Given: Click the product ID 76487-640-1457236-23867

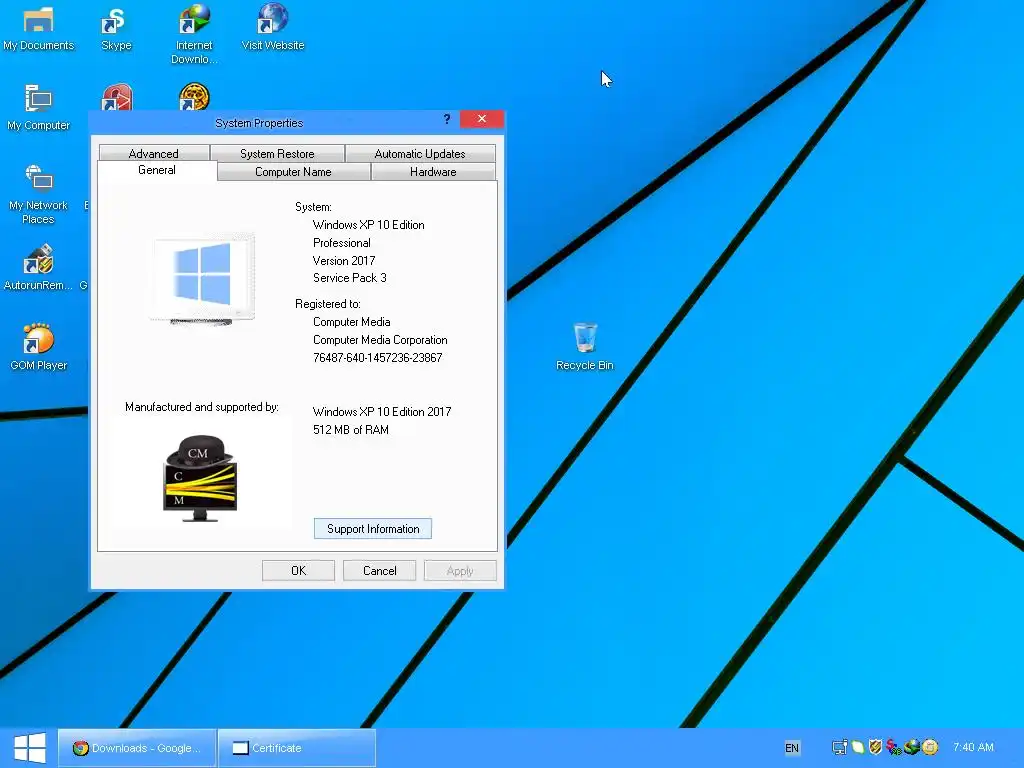Looking at the screenshot, I should click(x=377, y=358).
